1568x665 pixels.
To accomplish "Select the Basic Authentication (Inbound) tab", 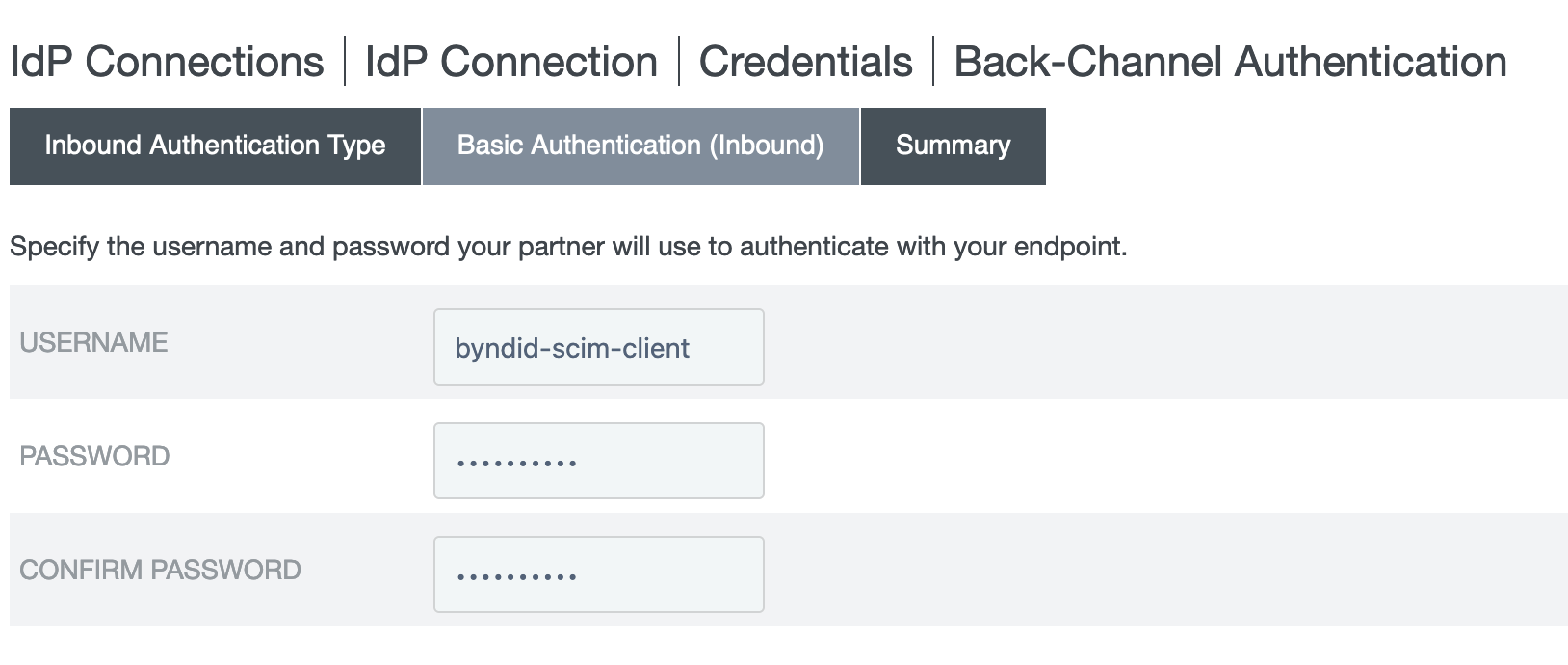I will pyautogui.click(x=640, y=146).
